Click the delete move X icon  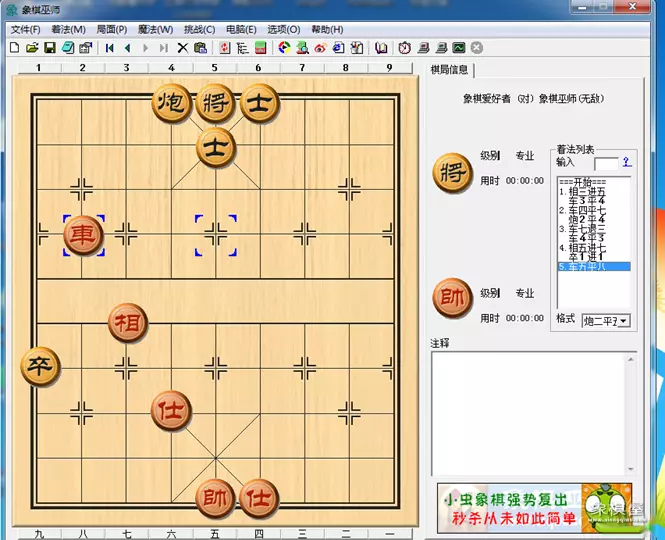click(183, 47)
